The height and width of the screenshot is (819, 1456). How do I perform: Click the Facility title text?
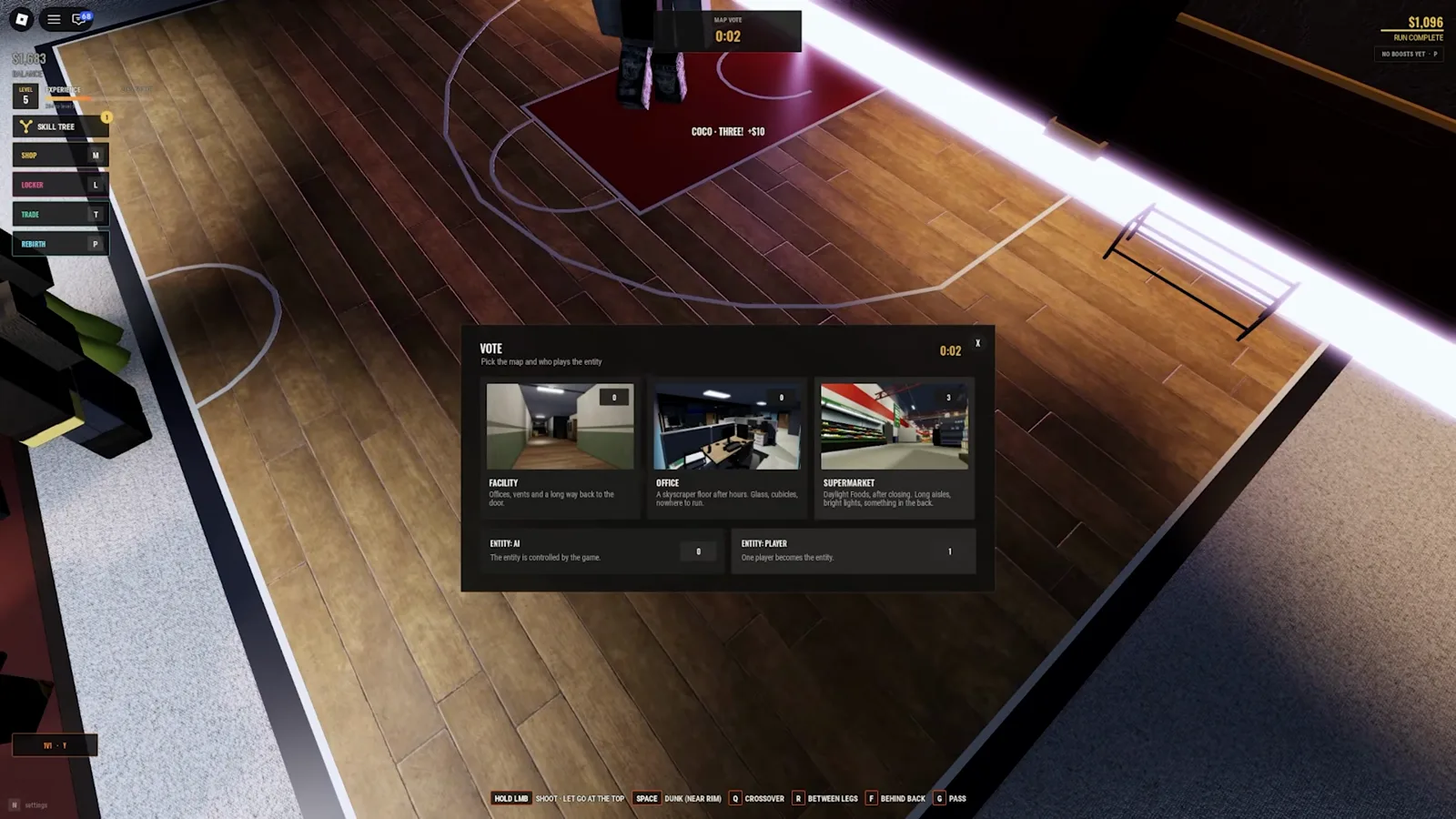[x=503, y=483]
